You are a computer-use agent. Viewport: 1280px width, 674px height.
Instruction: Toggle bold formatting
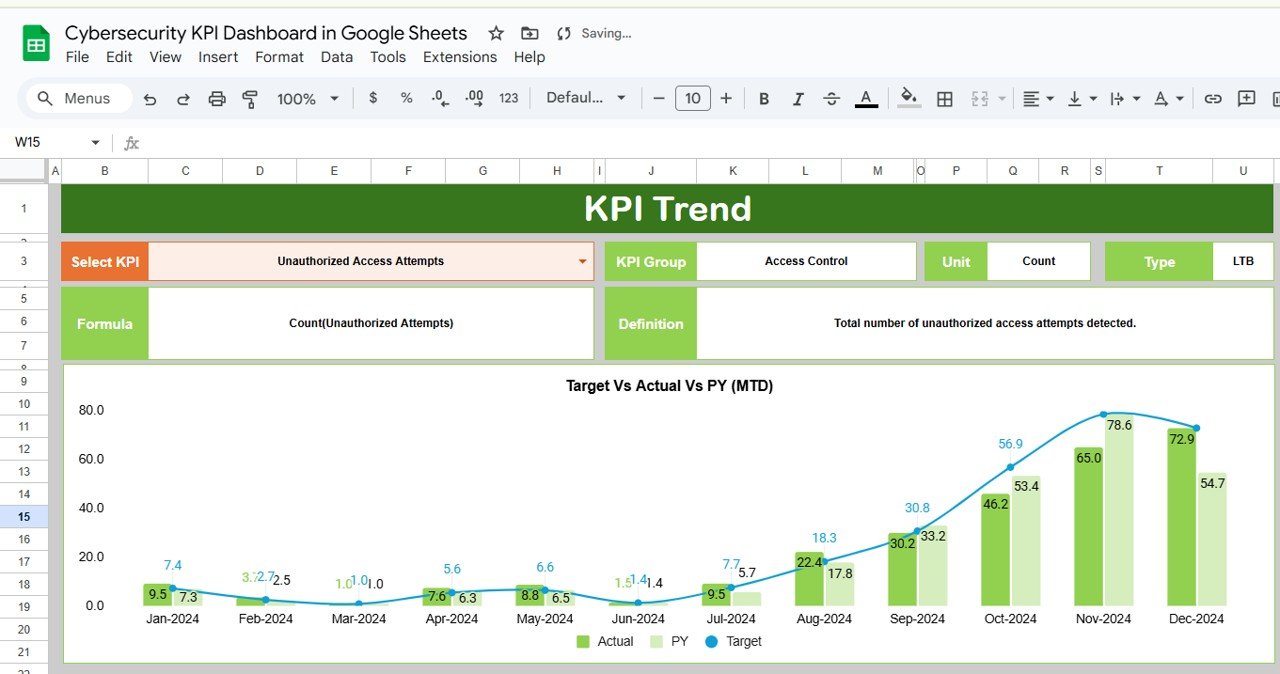(764, 98)
